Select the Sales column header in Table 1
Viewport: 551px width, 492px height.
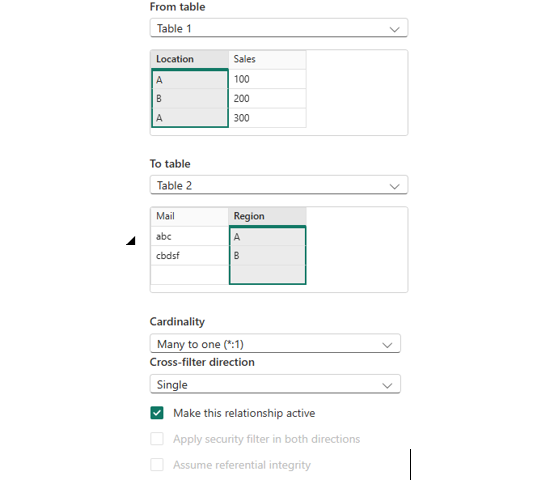tap(267, 59)
